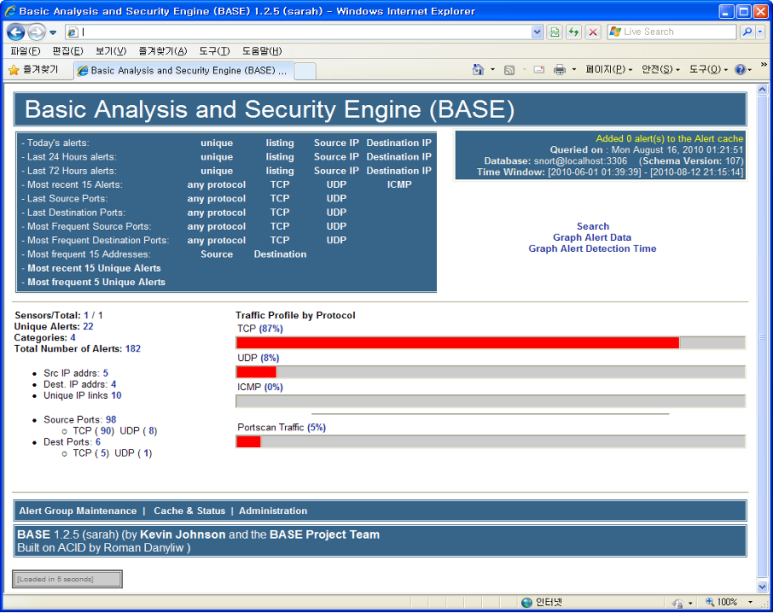This screenshot has width=773, height=613.
Task: Open Most recent 15 Alerts ICMP link
Action: [399, 184]
